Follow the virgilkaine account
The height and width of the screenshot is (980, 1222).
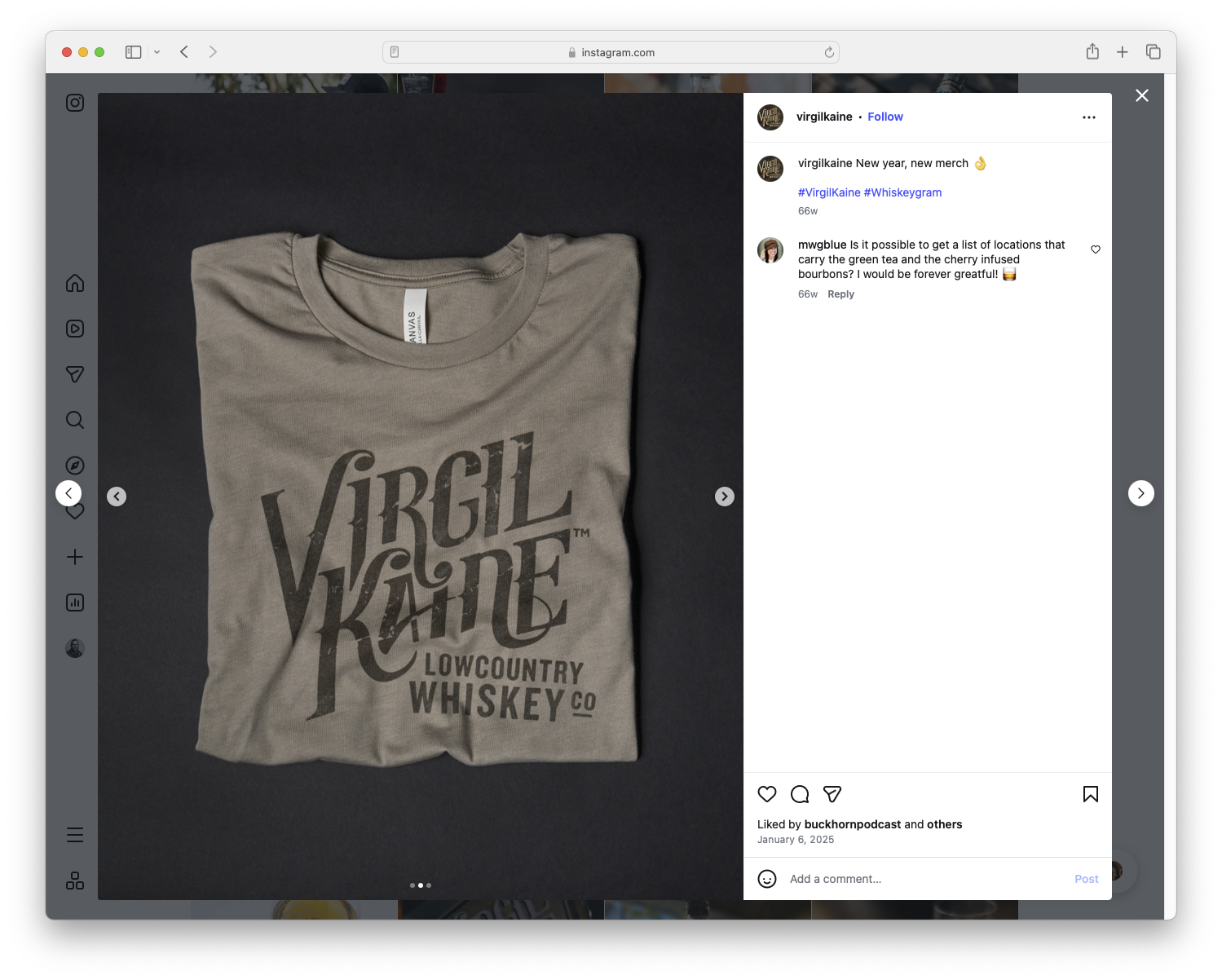point(885,117)
